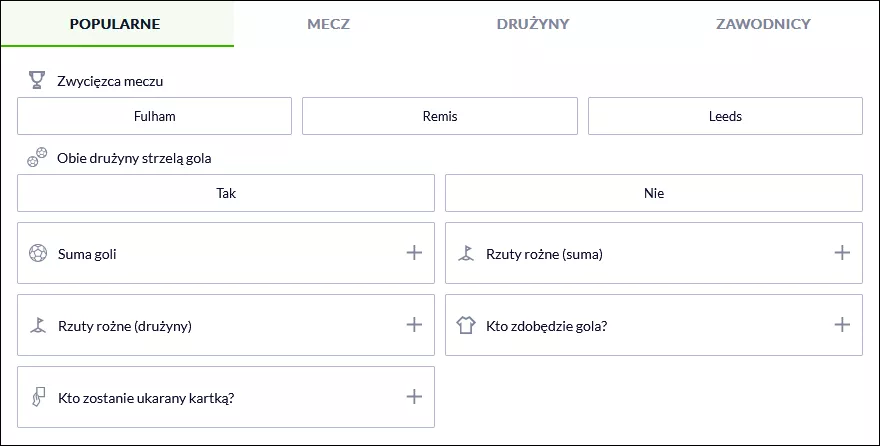Click corner flag icon in Rzuty rożne (suma)
880x446 pixels.
(x=466, y=254)
